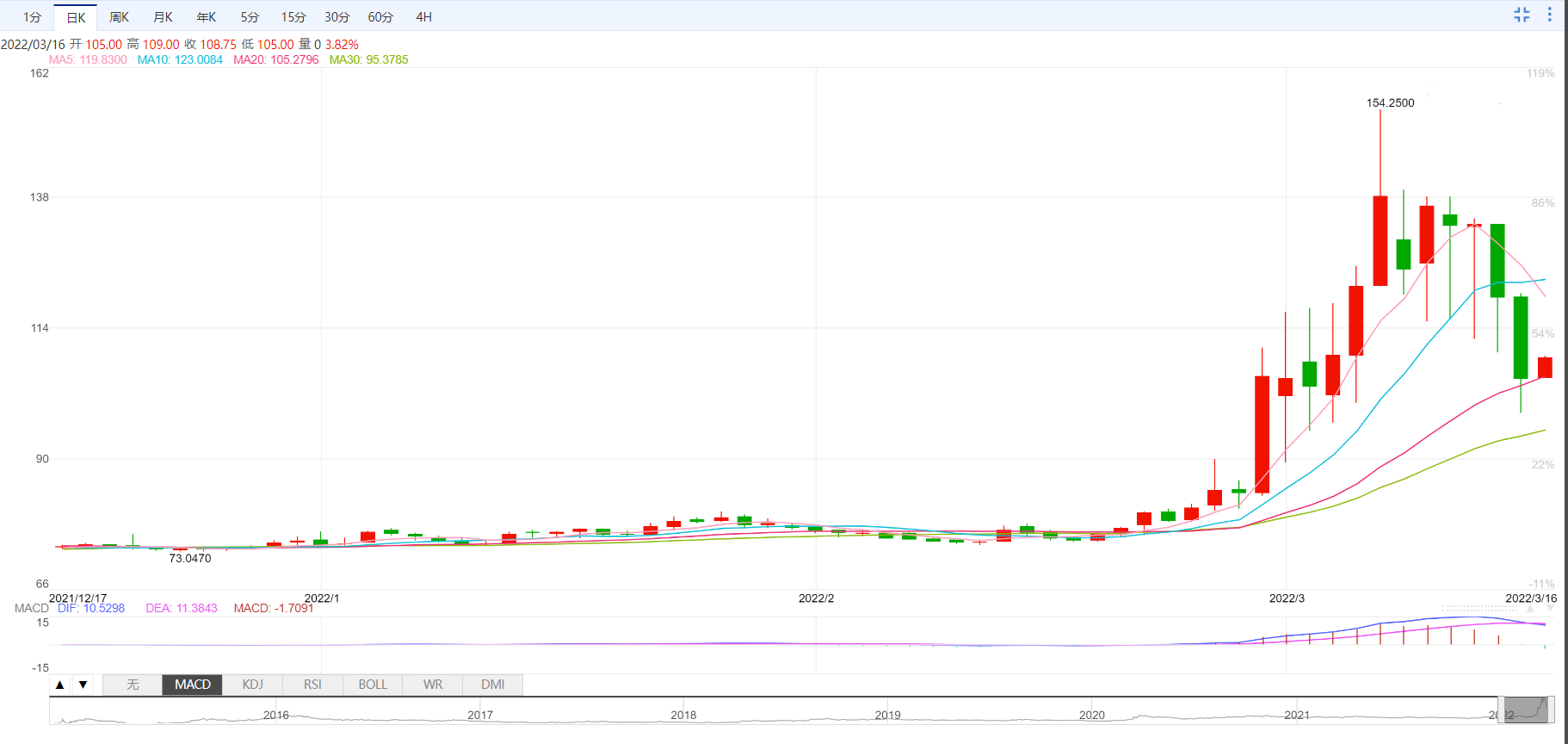
Task: Switch to the 周K weekly chart
Action: click(119, 17)
